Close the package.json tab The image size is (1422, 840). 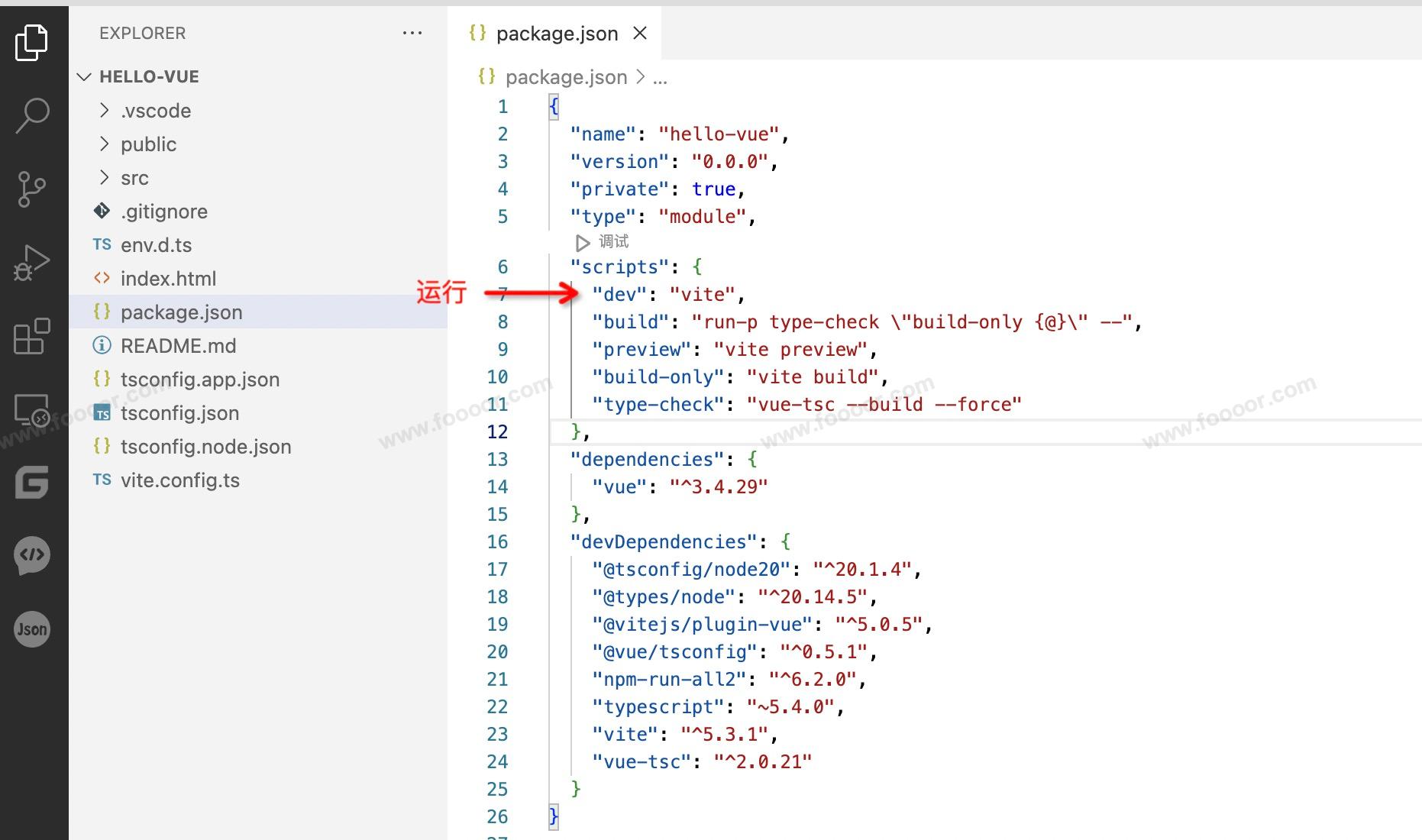pos(640,34)
